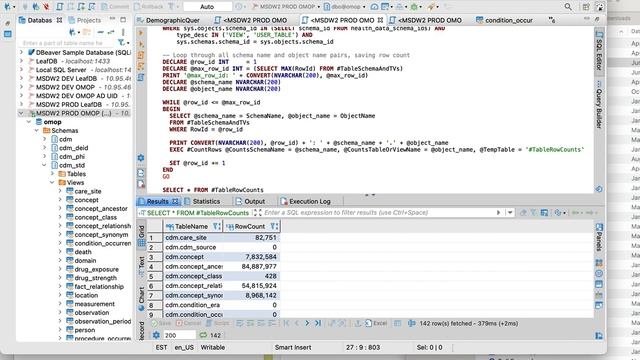Export results to Excel
Viewport: 640px width, 360px height.
[x=376, y=323]
